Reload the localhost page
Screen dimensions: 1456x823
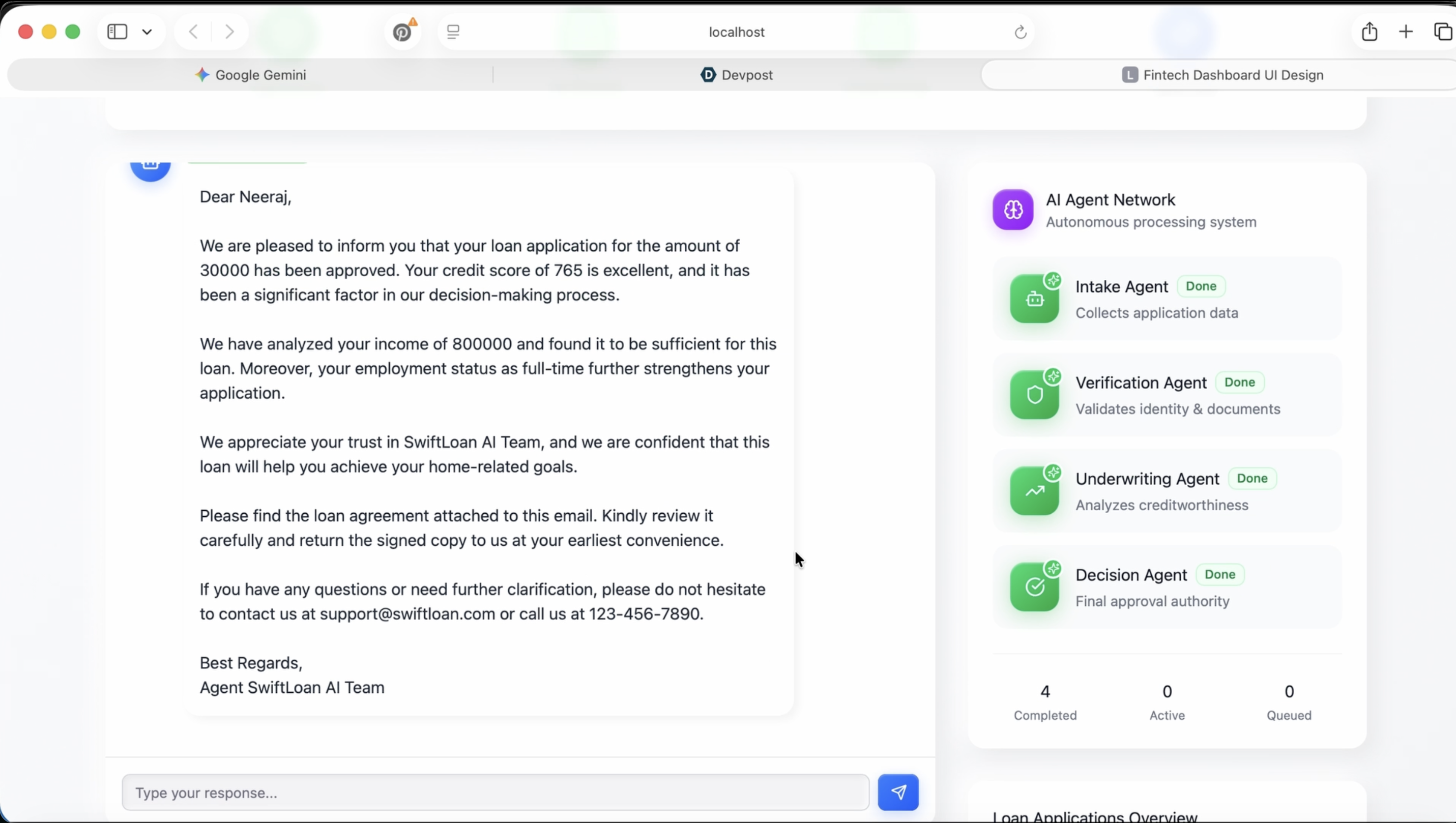1020,32
